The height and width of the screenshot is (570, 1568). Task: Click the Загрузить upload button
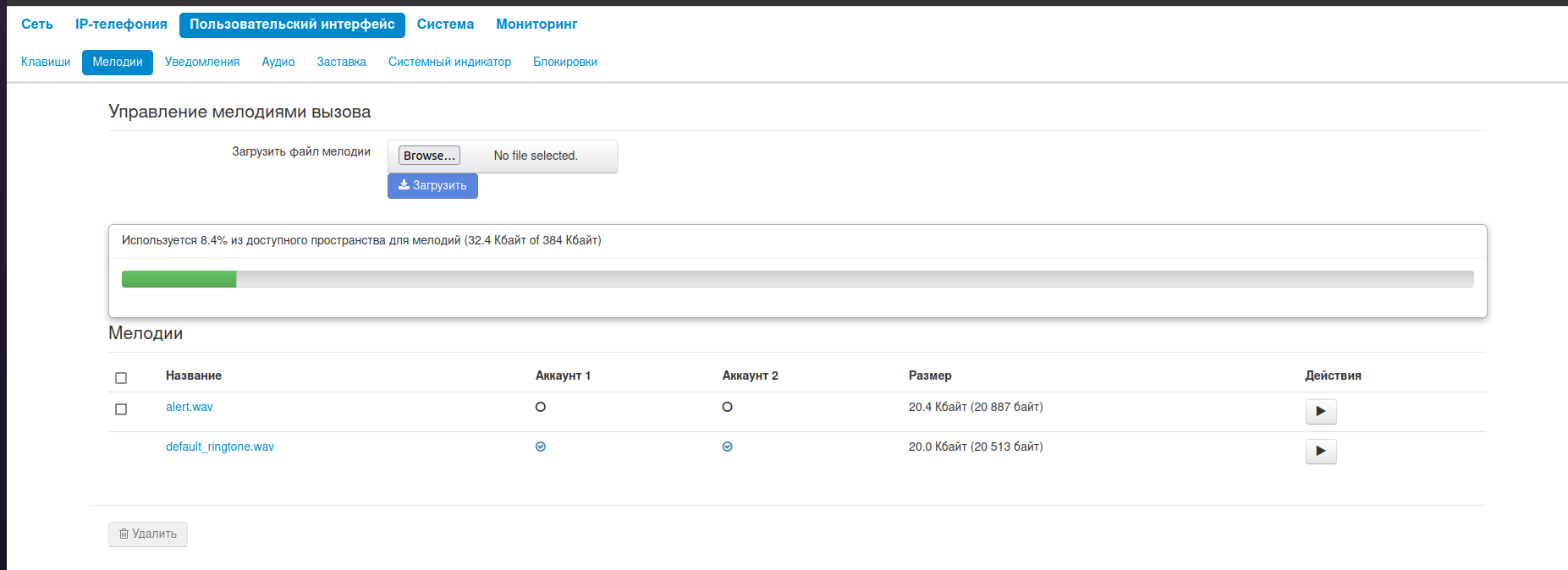pos(432,186)
